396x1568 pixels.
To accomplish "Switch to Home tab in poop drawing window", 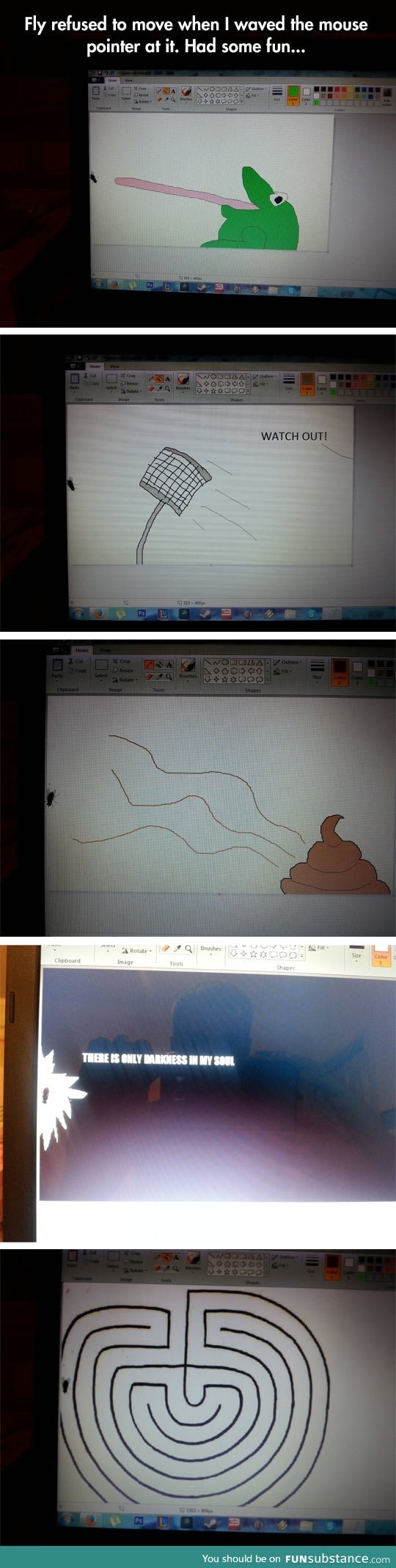I will (x=82, y=650).
